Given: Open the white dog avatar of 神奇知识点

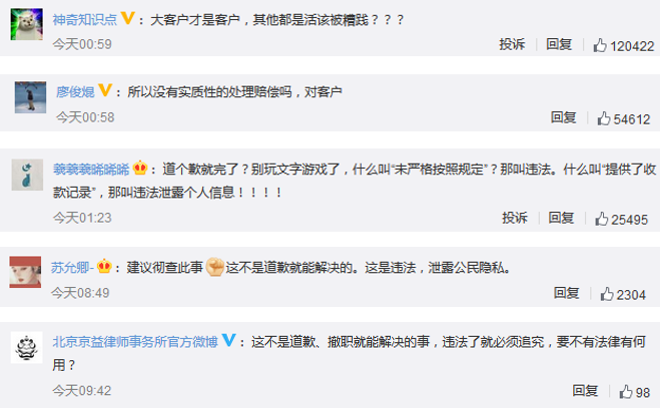Looking at the screenshot, I should [x=27, y=24].
